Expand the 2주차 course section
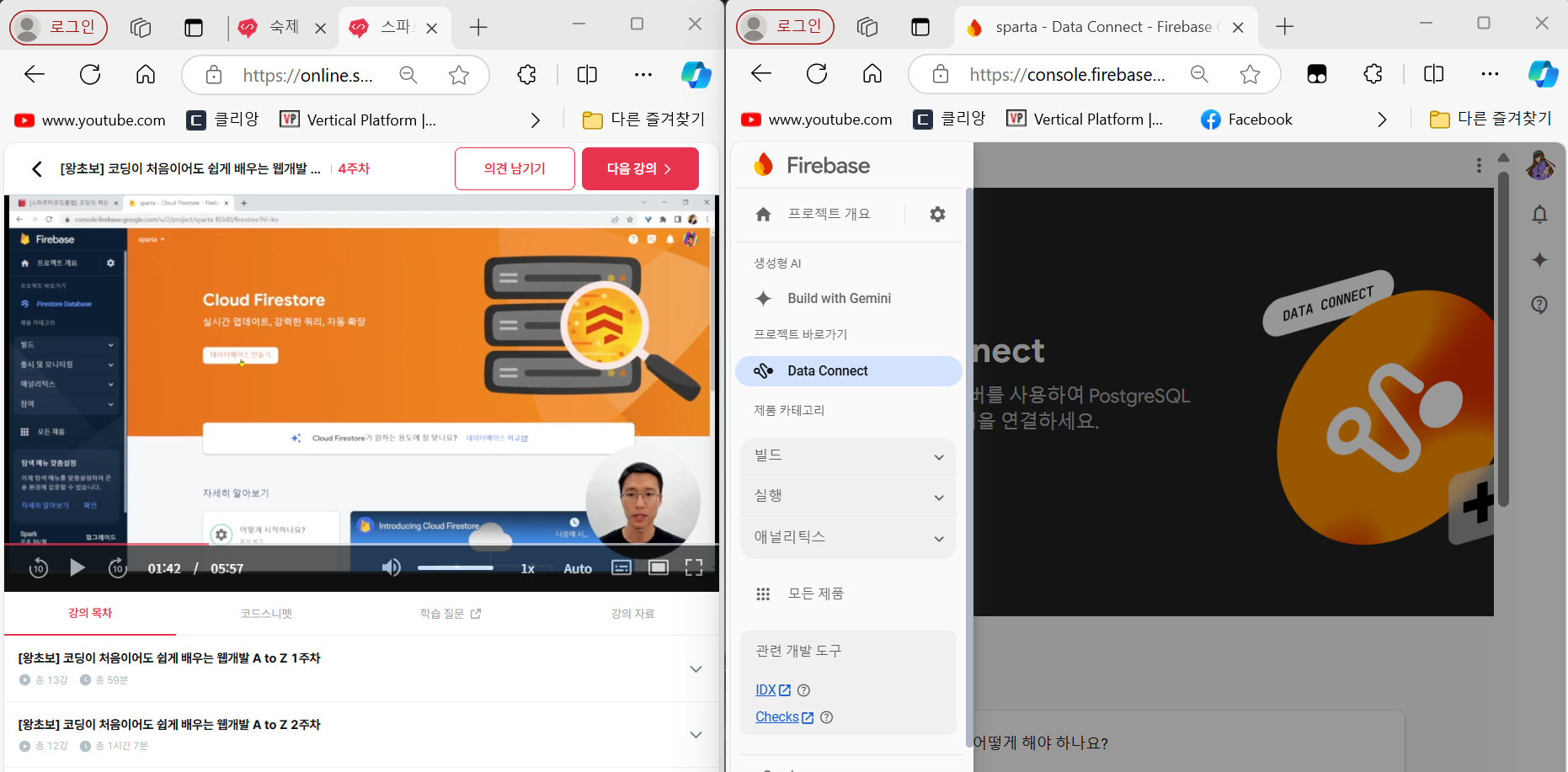Image resolution: width=1568 pixels, height=772 pixels. tap(696, 735)
